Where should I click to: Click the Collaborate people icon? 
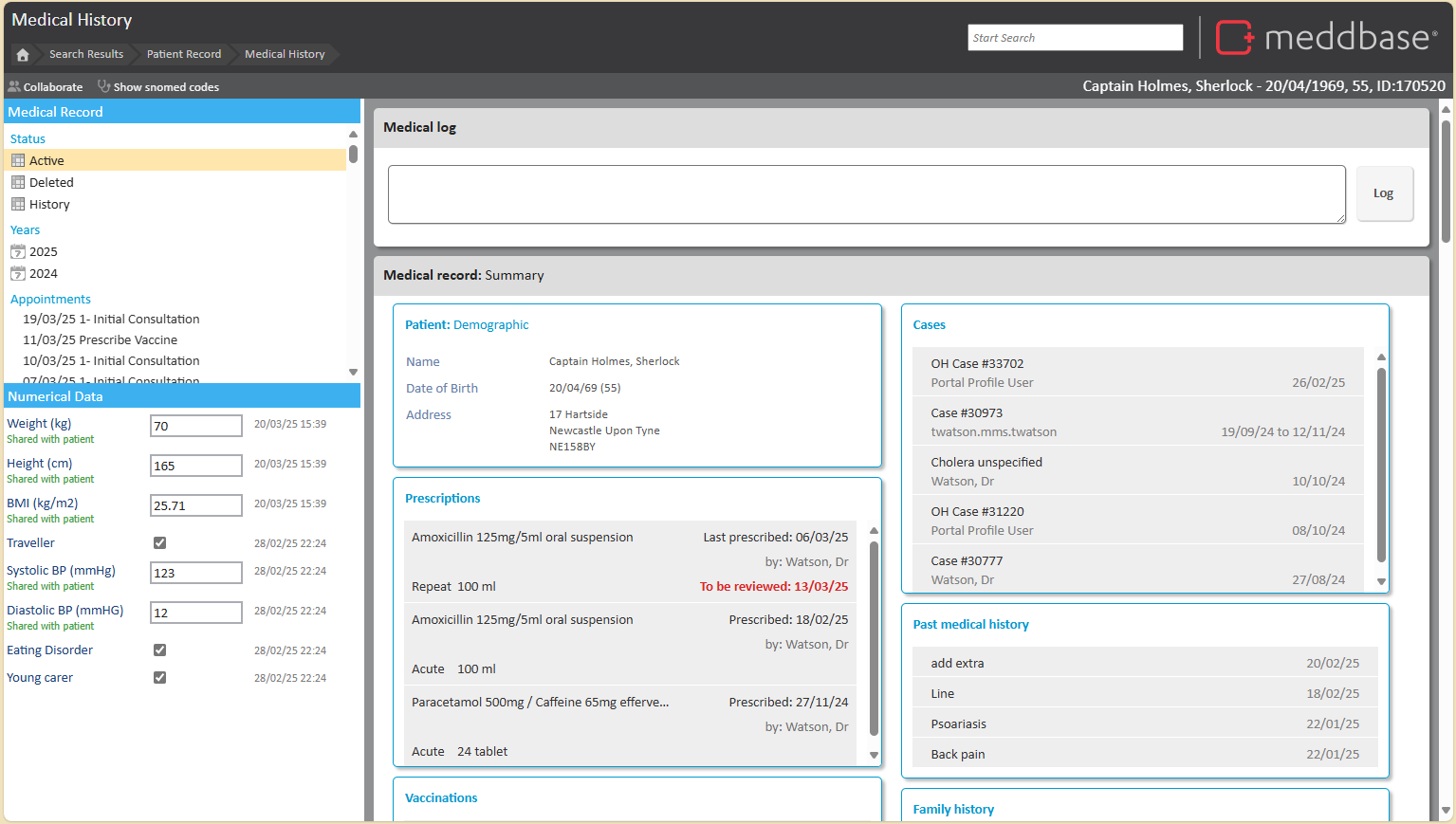click(14, 86)
